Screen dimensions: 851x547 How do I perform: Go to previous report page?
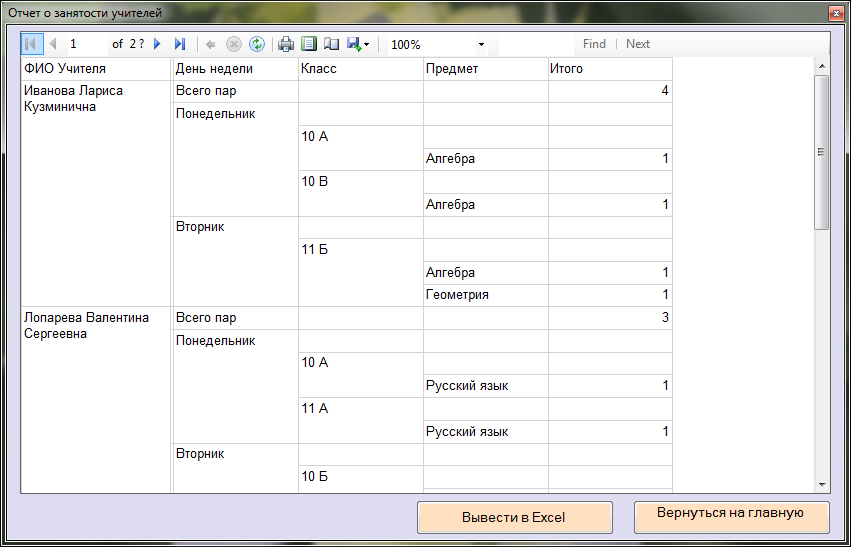click(x=53, y=44)
